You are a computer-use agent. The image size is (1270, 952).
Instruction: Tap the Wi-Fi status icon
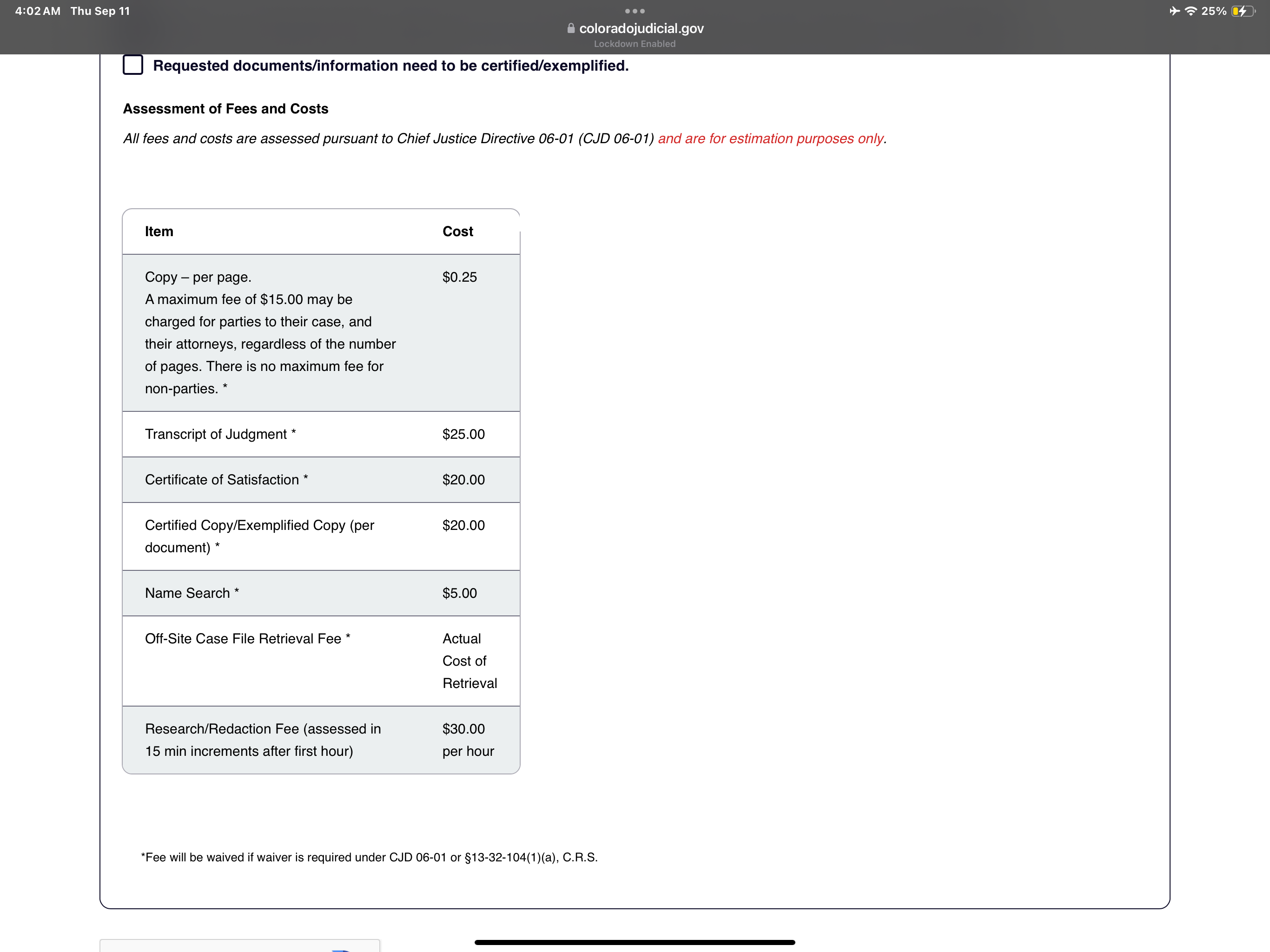point(1191,11)
